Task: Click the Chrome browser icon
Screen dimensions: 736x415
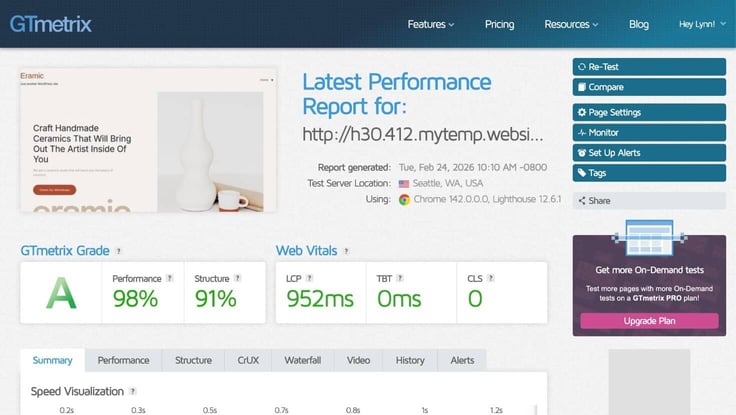Action: tap(404, 200)
